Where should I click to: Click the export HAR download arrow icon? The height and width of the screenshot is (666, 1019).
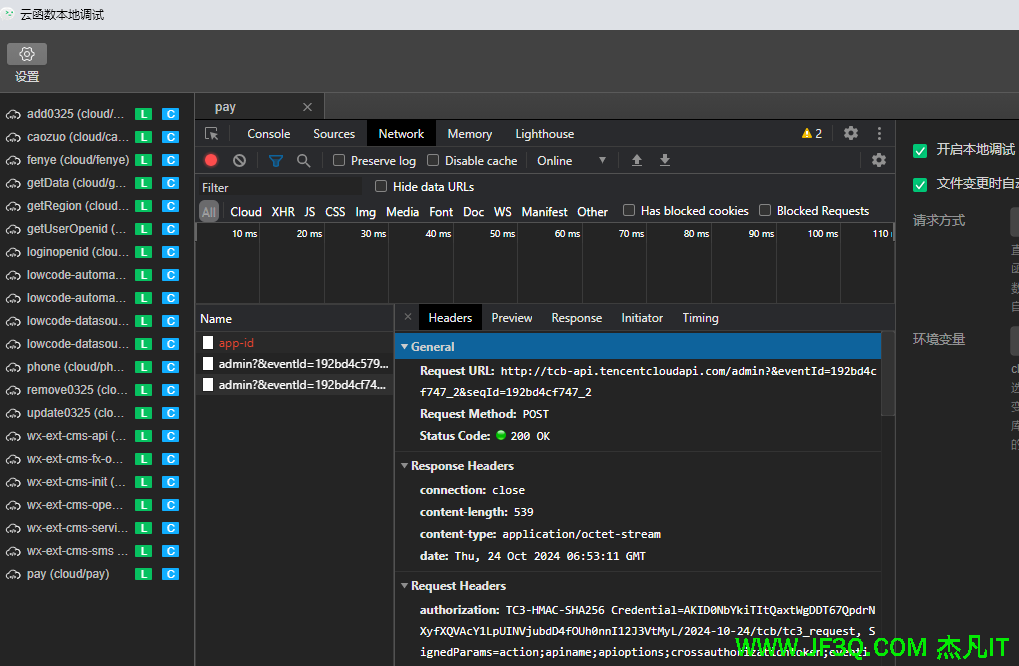665,160
